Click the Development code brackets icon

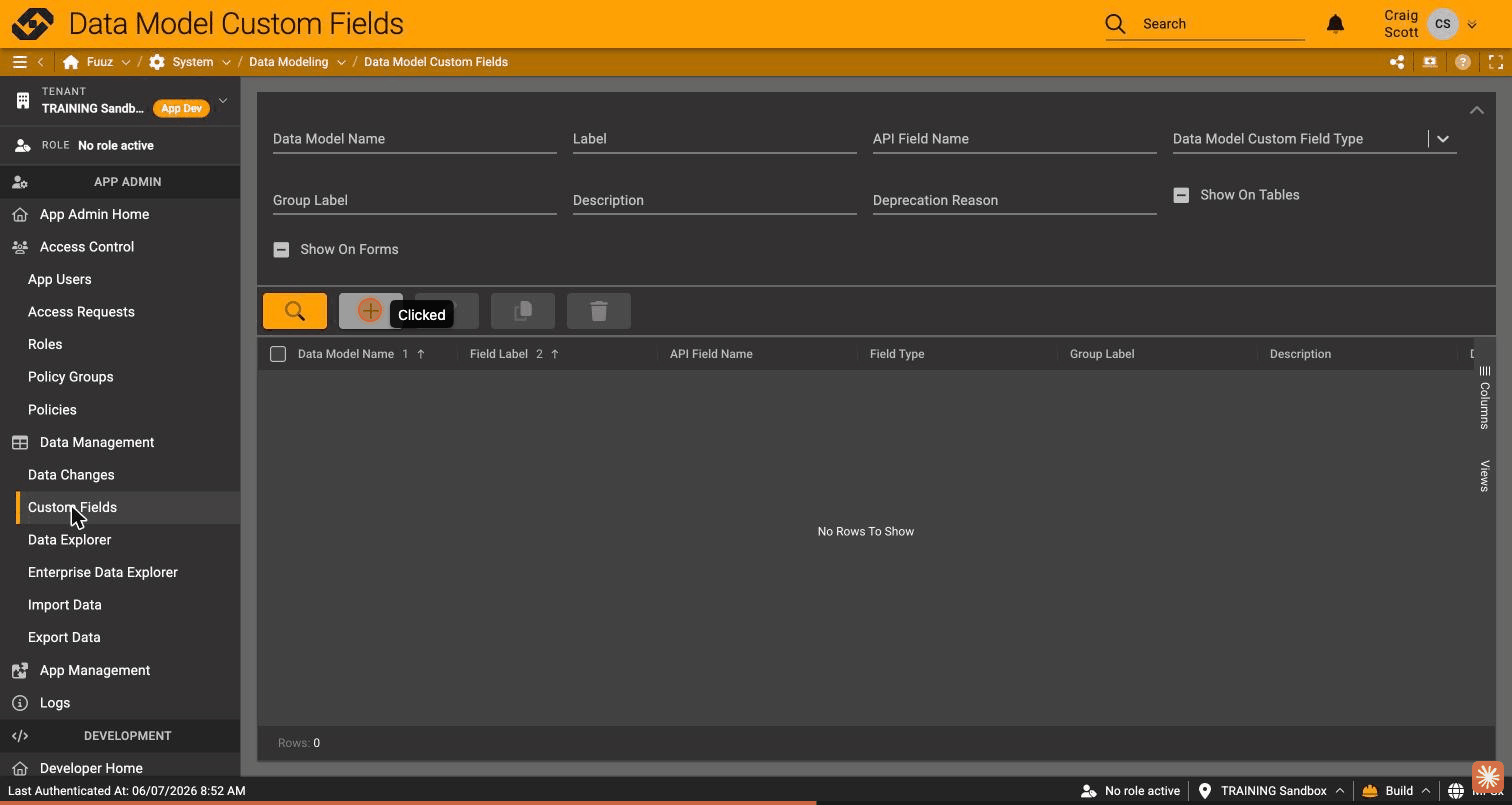[20, 736]
